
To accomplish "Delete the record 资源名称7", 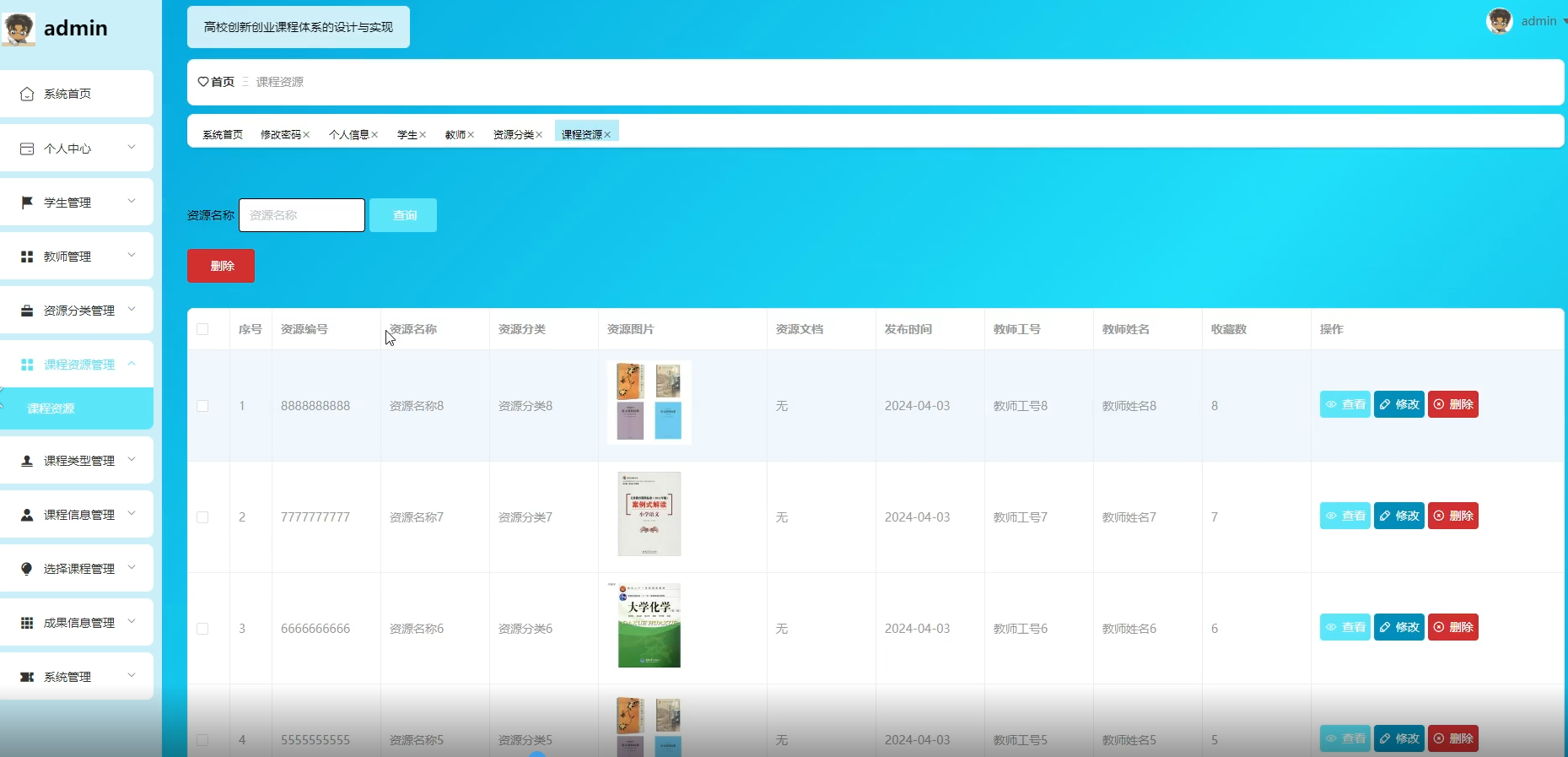I will coord(1453,516).
